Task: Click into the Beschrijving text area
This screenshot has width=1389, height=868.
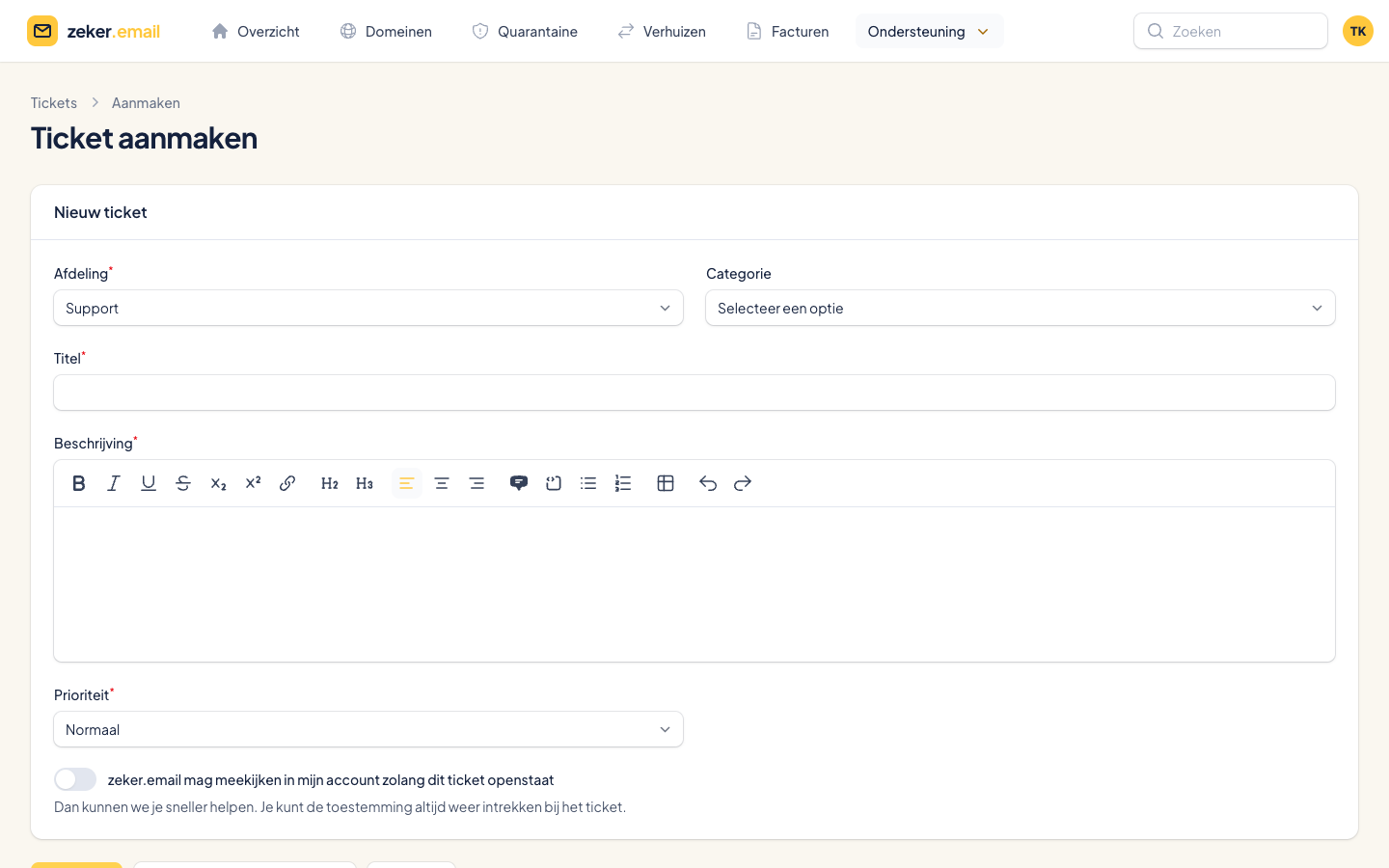Action: [x=694, y=584]
